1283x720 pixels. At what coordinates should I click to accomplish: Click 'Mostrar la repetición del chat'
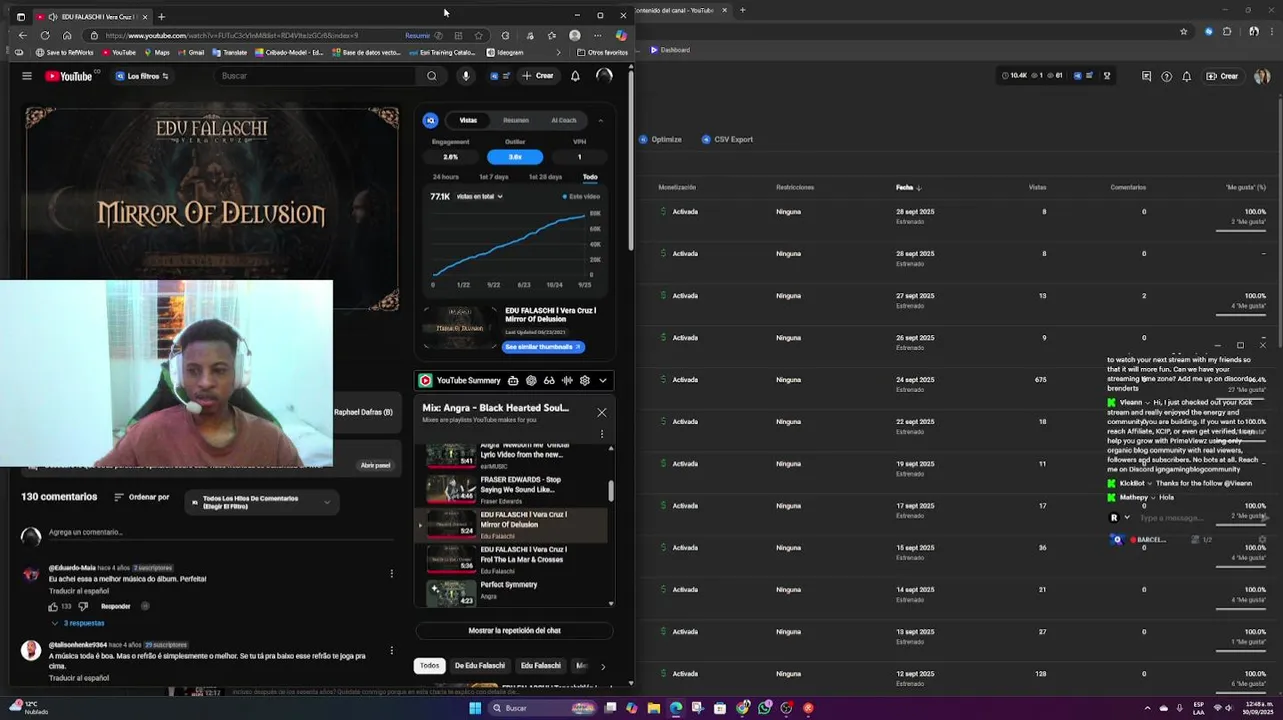(x=514, y=631)
